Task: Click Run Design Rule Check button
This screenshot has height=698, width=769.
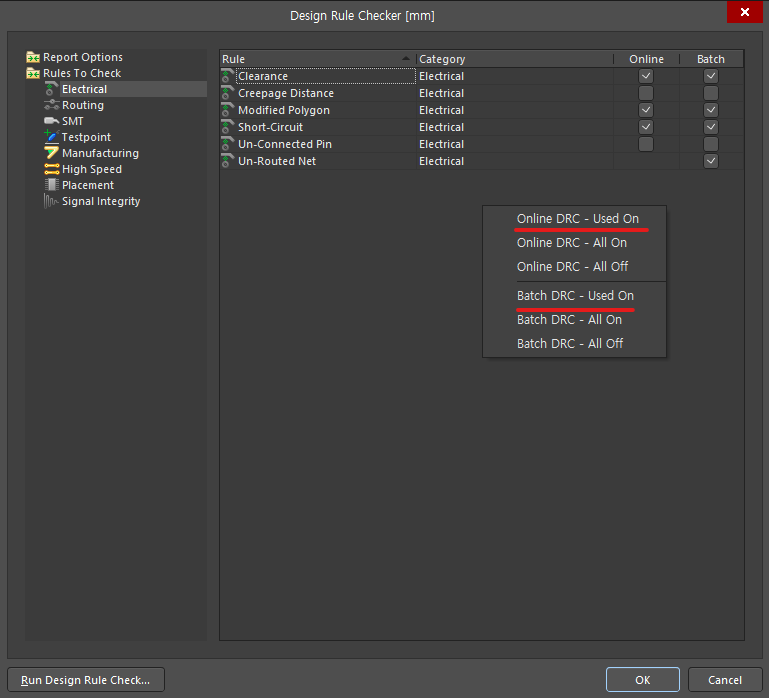Action: pyautogui.click(x=86, y=680)
